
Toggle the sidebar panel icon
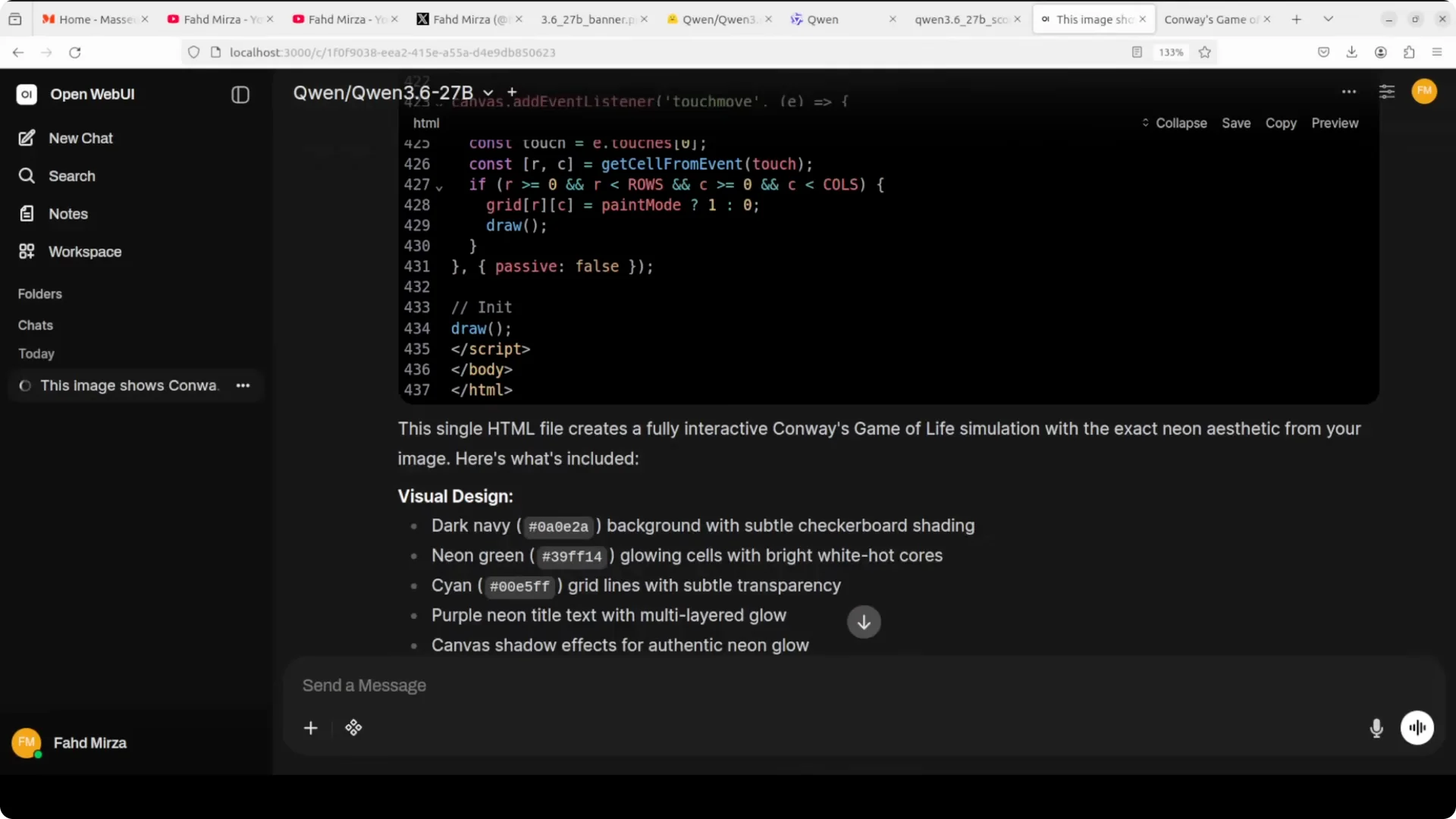point(240,95)
